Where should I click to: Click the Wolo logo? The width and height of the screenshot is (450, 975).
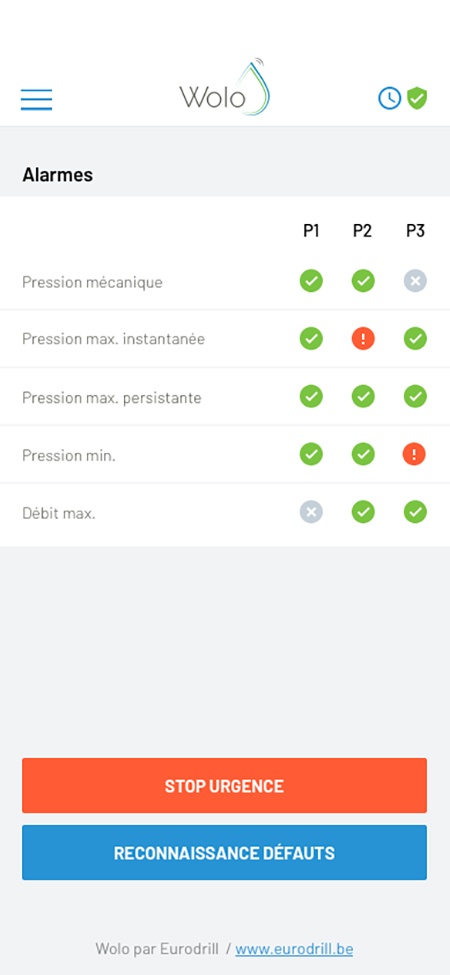point(225,88)
